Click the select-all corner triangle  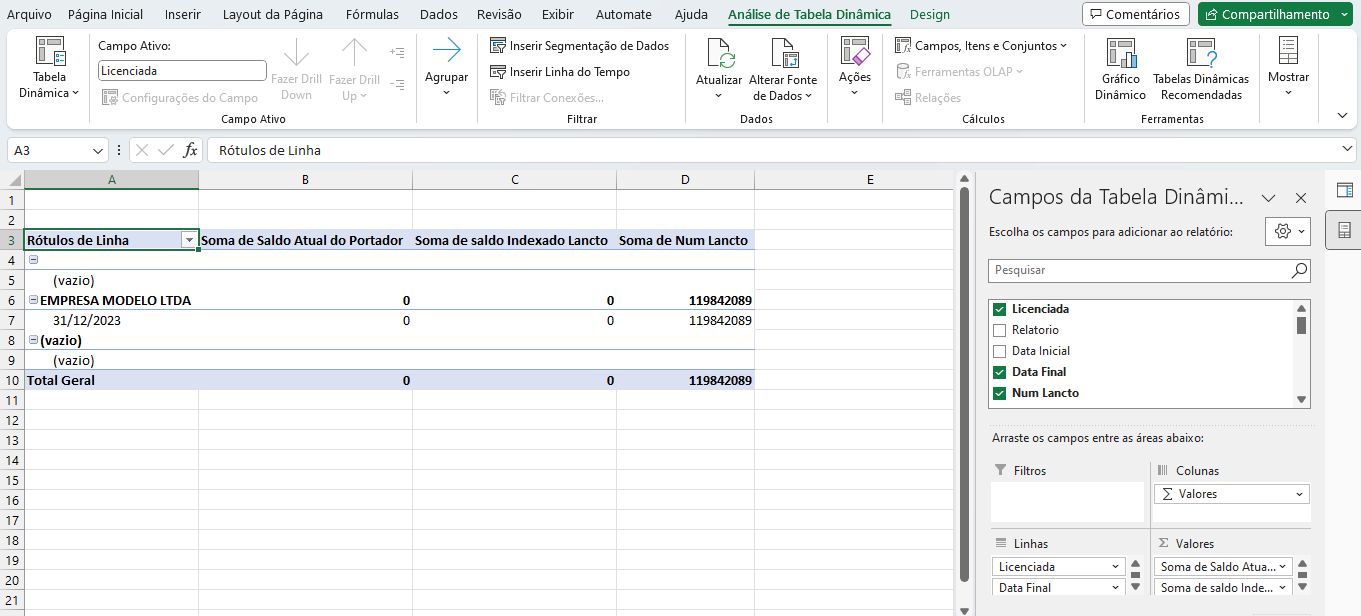[12, 180]
